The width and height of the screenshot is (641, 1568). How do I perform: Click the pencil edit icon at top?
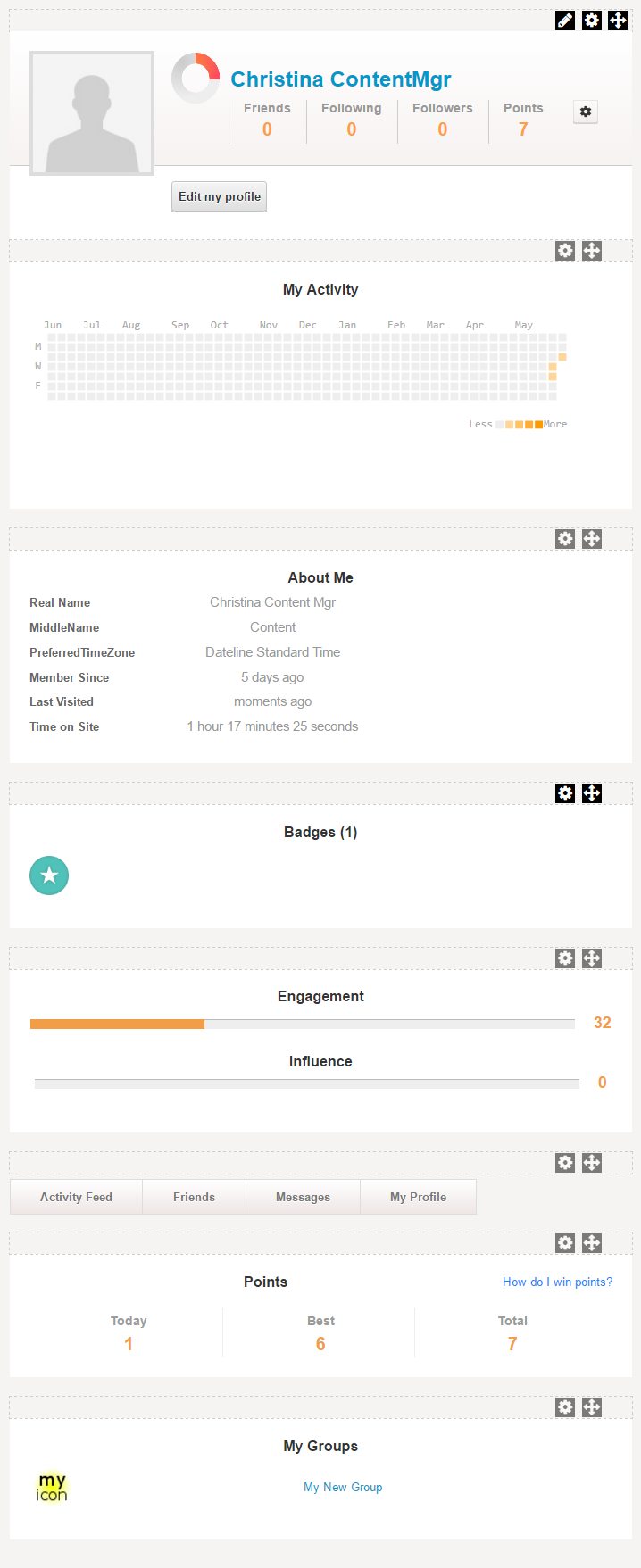click(565, 21)
